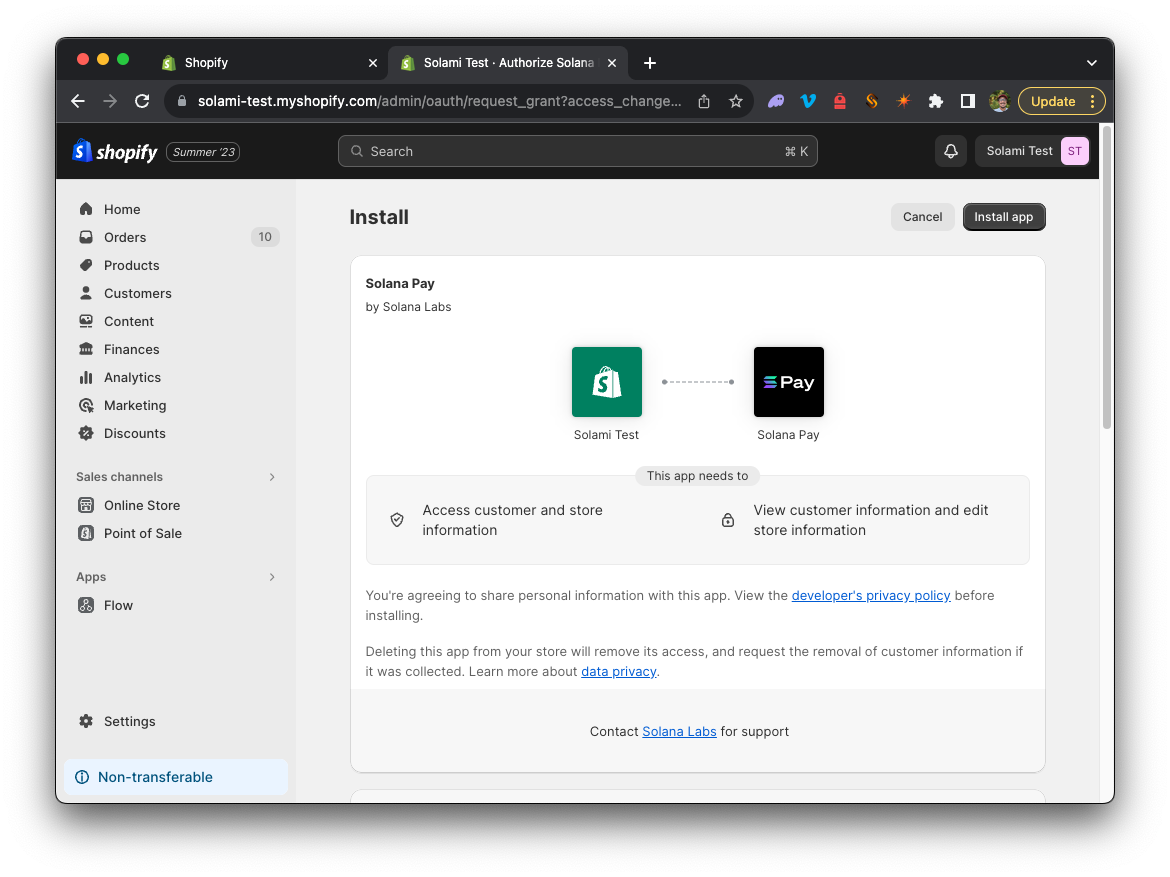
Task: Open the Chrome profile avatar
Action: [999, 102]
